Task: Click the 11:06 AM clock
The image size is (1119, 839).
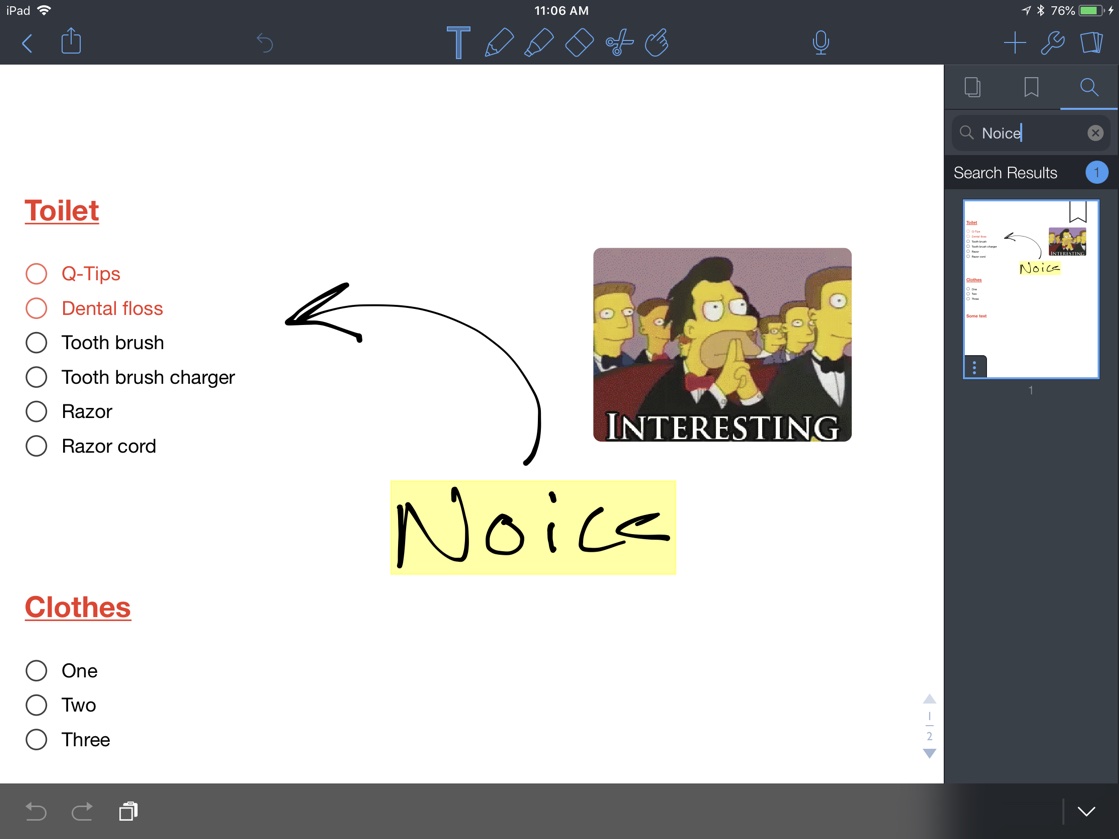Action: coord(562,11)
